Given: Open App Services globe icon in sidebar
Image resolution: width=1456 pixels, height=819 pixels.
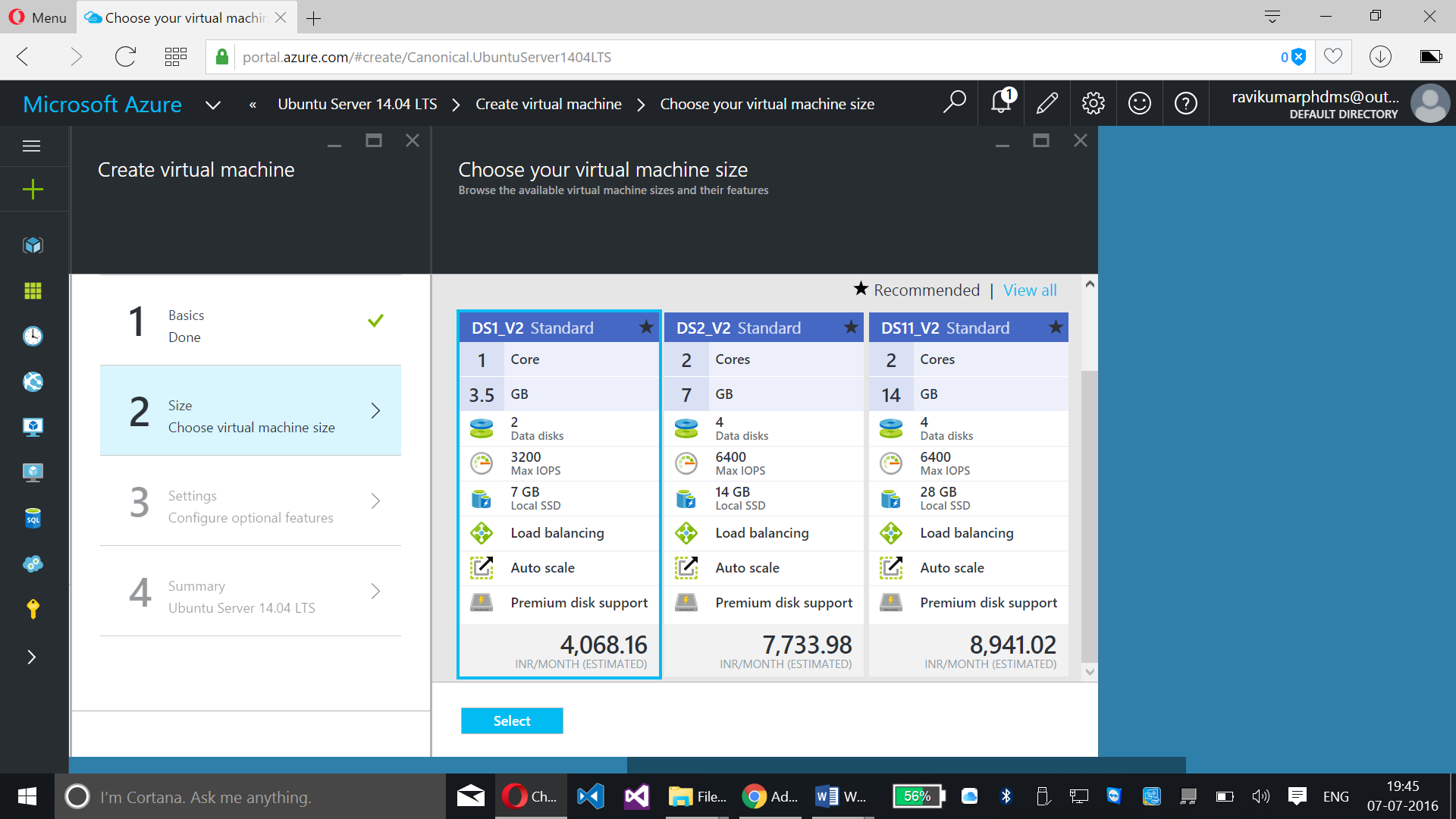Looking at the screenshot, I should [x=33, y=381].
